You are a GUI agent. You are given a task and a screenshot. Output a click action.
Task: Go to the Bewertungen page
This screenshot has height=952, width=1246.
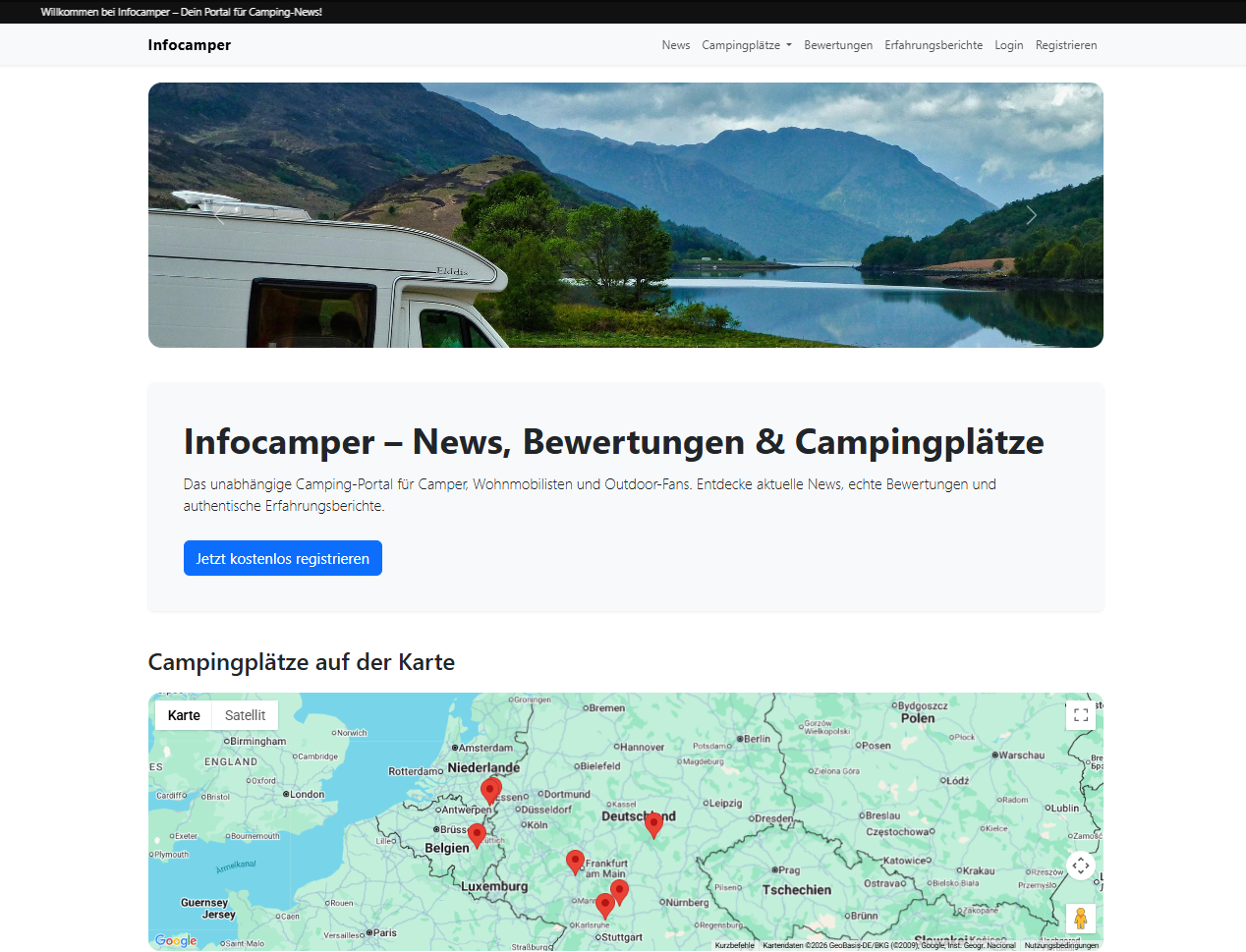(838, 45)
